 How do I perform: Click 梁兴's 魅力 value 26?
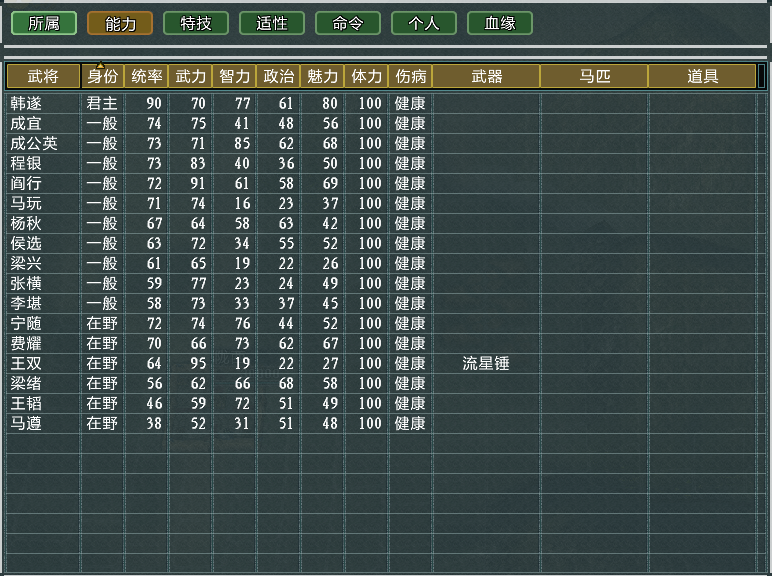pyautogui.click(x=330, y=263)
